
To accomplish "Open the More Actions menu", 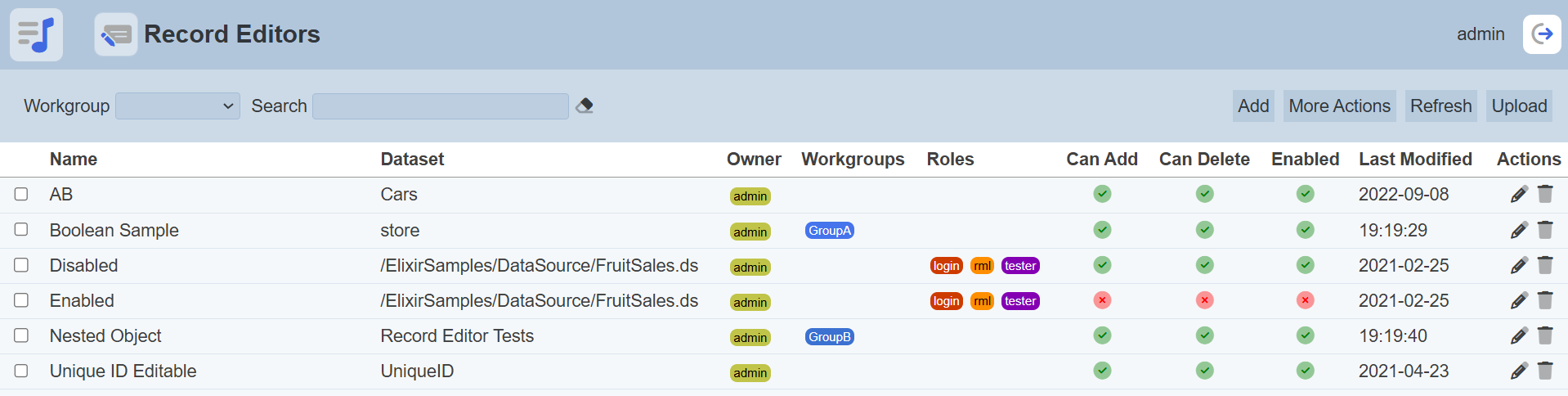I will pos(1339,106).
